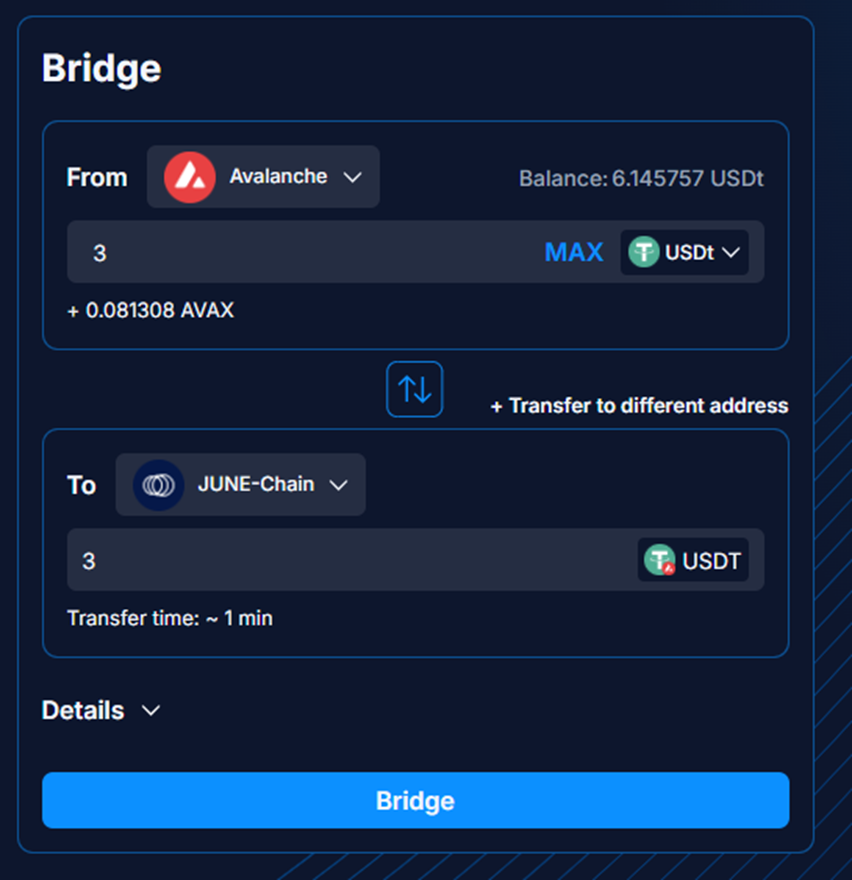
Task: Click the JUNE-Chain network logo
Action: click(x=158, y=485)
